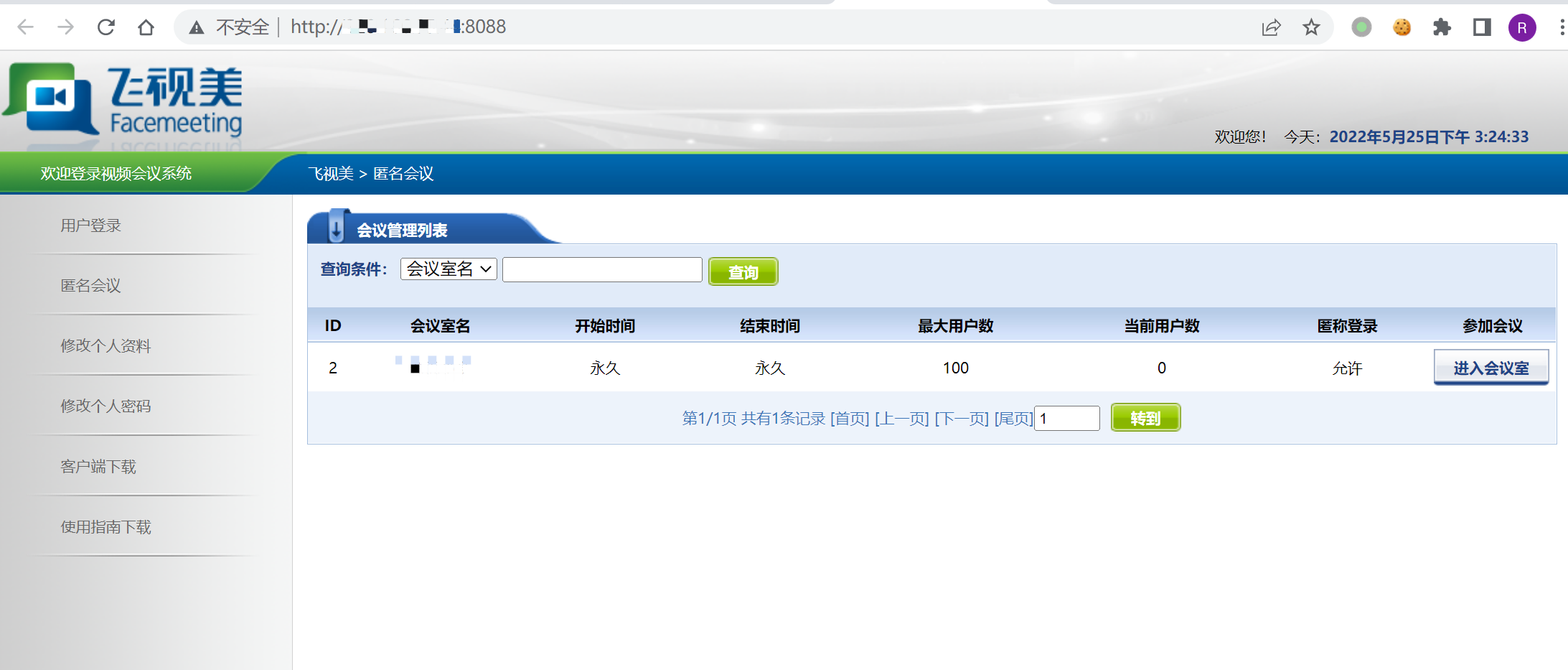Click the browser reload icon
This screenshot has width=1568, height=670.
[x=106, y=27]
